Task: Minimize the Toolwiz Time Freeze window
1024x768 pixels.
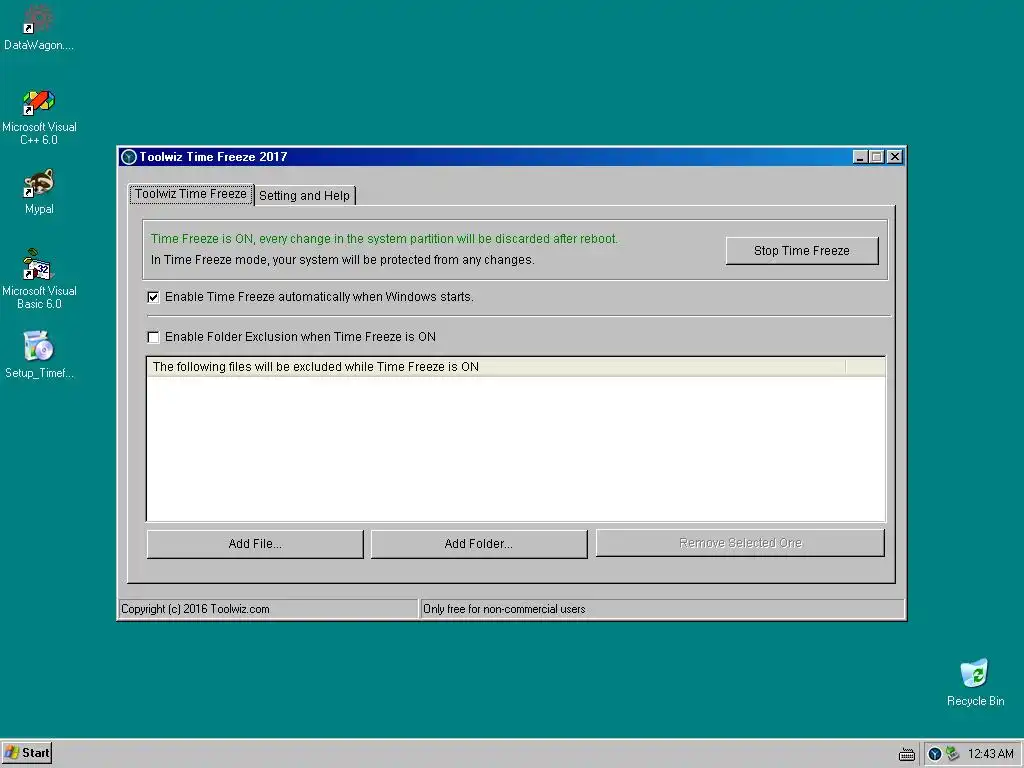Action: coord(860,157)
